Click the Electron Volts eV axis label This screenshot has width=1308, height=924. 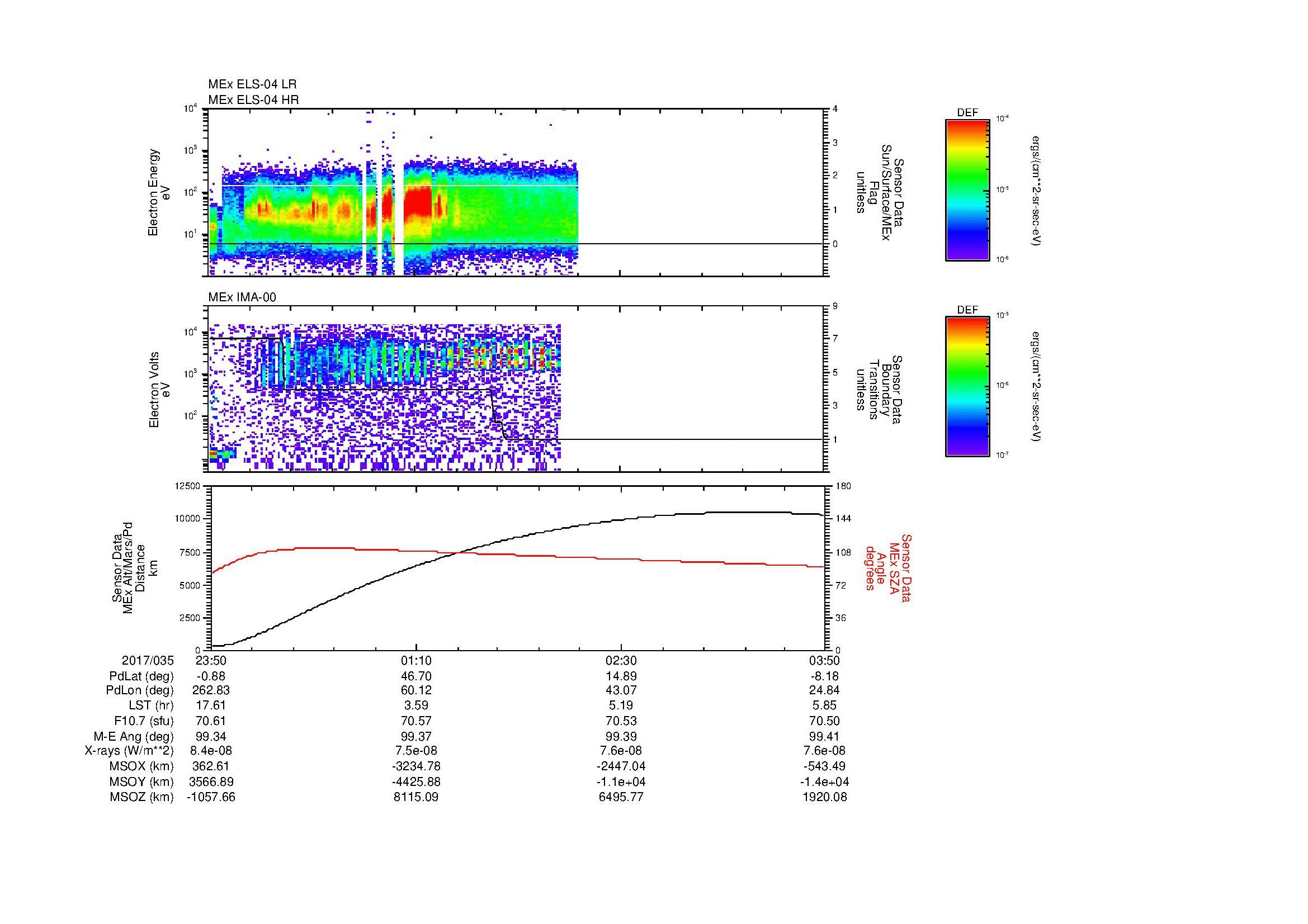click(159, 390)
